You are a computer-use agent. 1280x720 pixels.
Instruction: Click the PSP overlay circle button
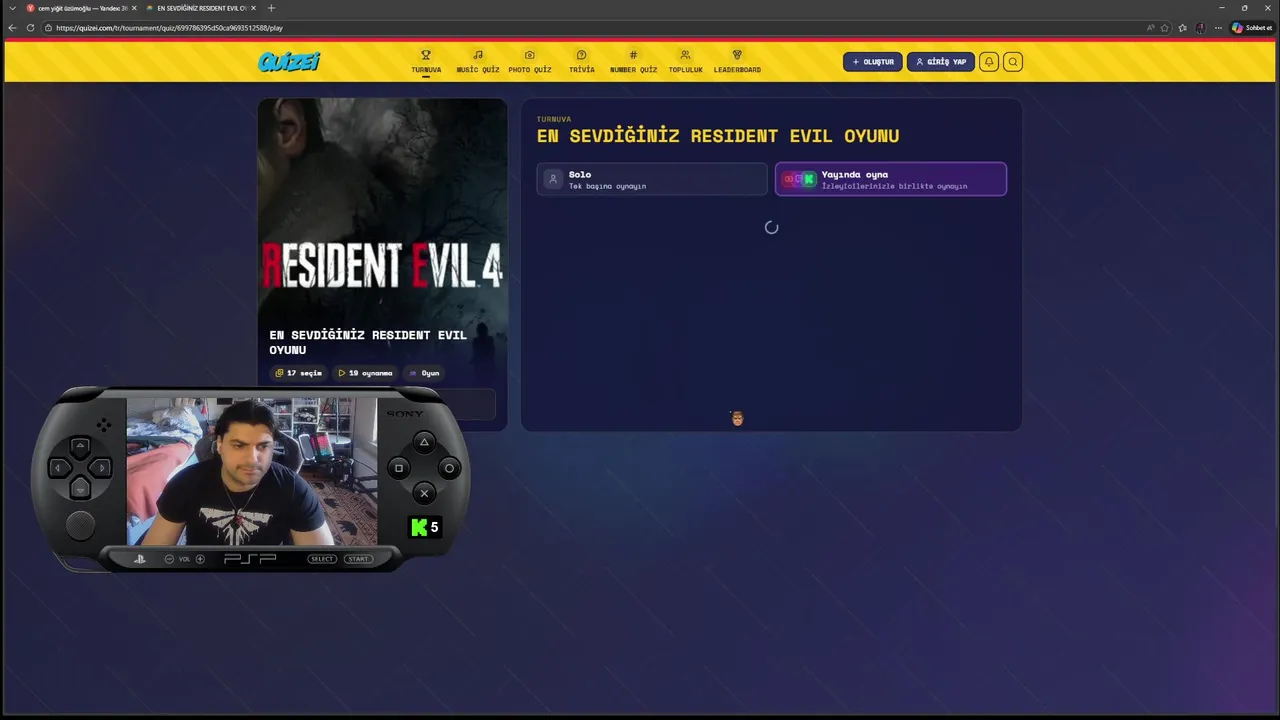coord(449,468)
